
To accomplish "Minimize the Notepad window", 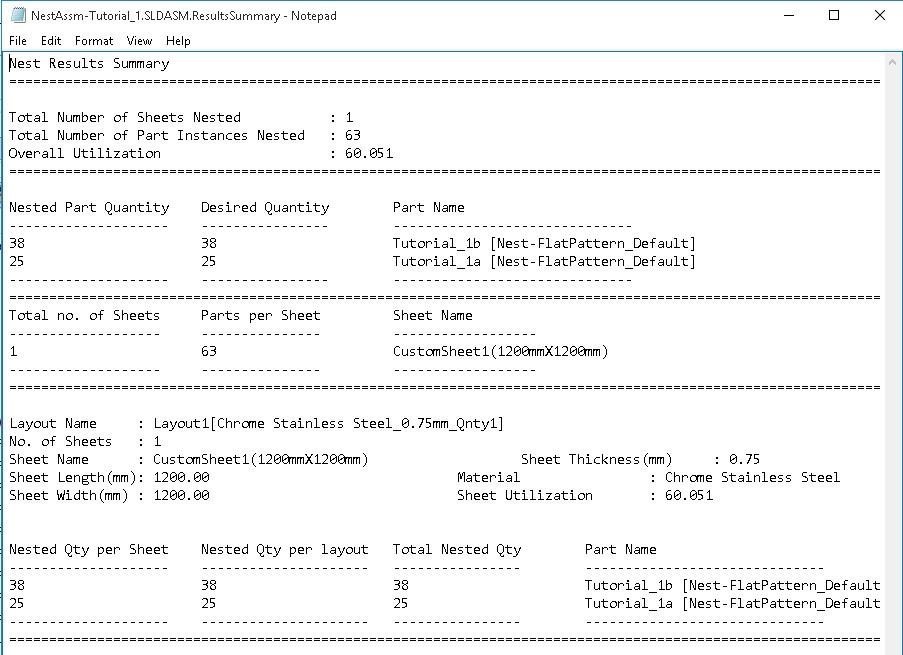I will pyautogui.click(x=788, y=15).
